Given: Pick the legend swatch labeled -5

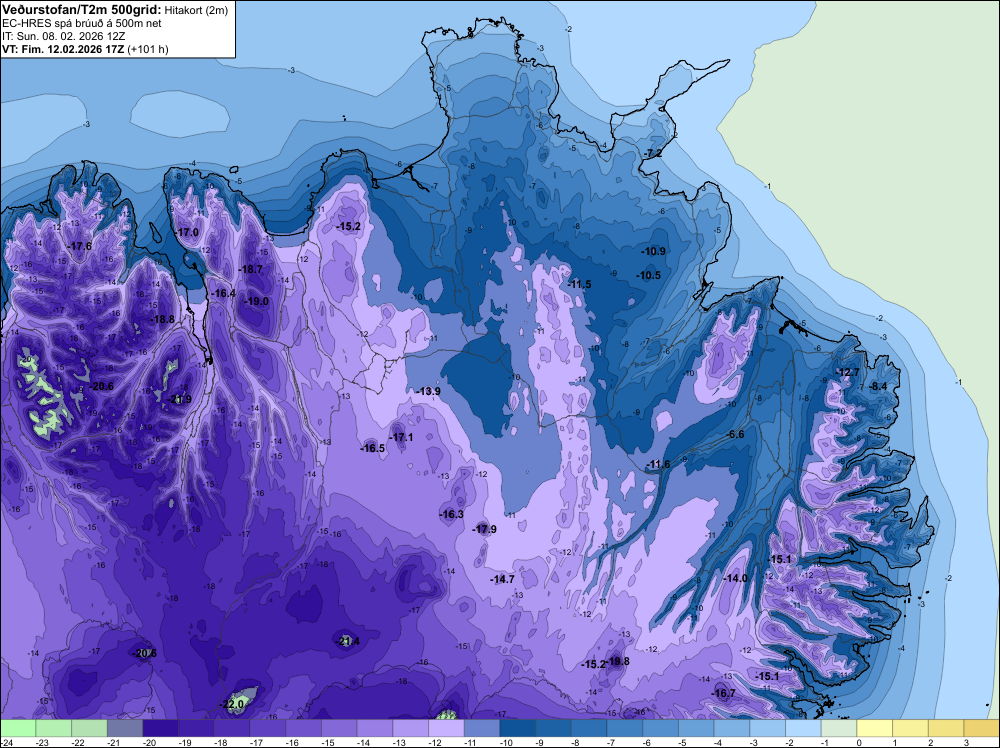Looking at the screenshot, I should 696,728.
